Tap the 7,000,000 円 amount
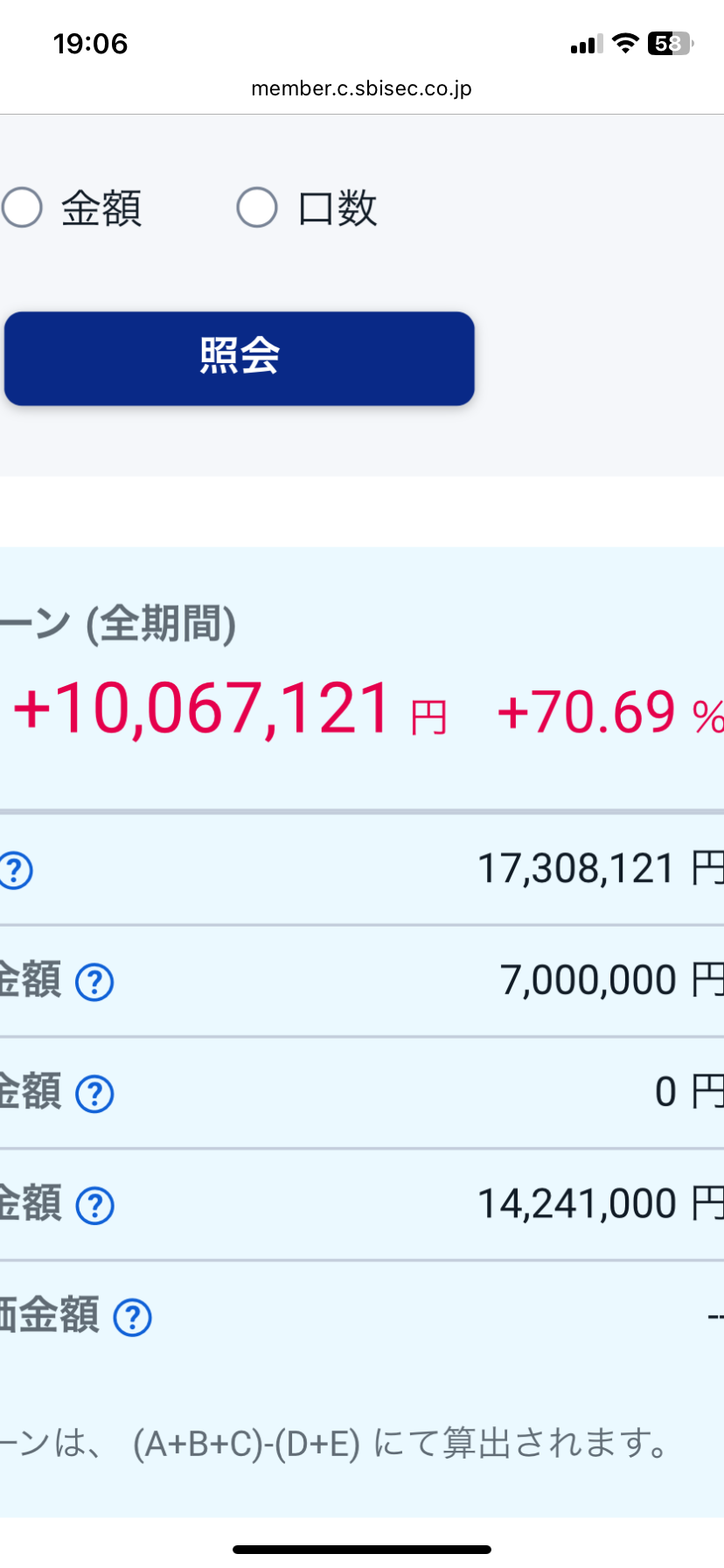This screenshot has height=1568, width=724. click(x=610, y=980)
